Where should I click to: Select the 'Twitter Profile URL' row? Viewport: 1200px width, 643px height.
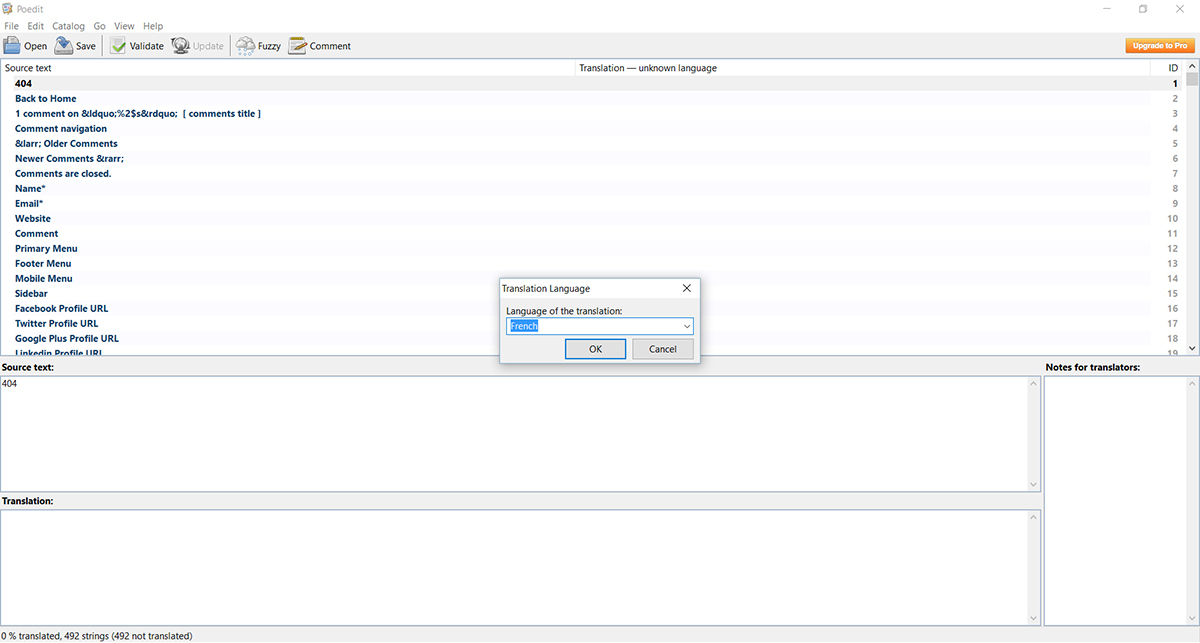pyautogui.click(x=592, y=324)
